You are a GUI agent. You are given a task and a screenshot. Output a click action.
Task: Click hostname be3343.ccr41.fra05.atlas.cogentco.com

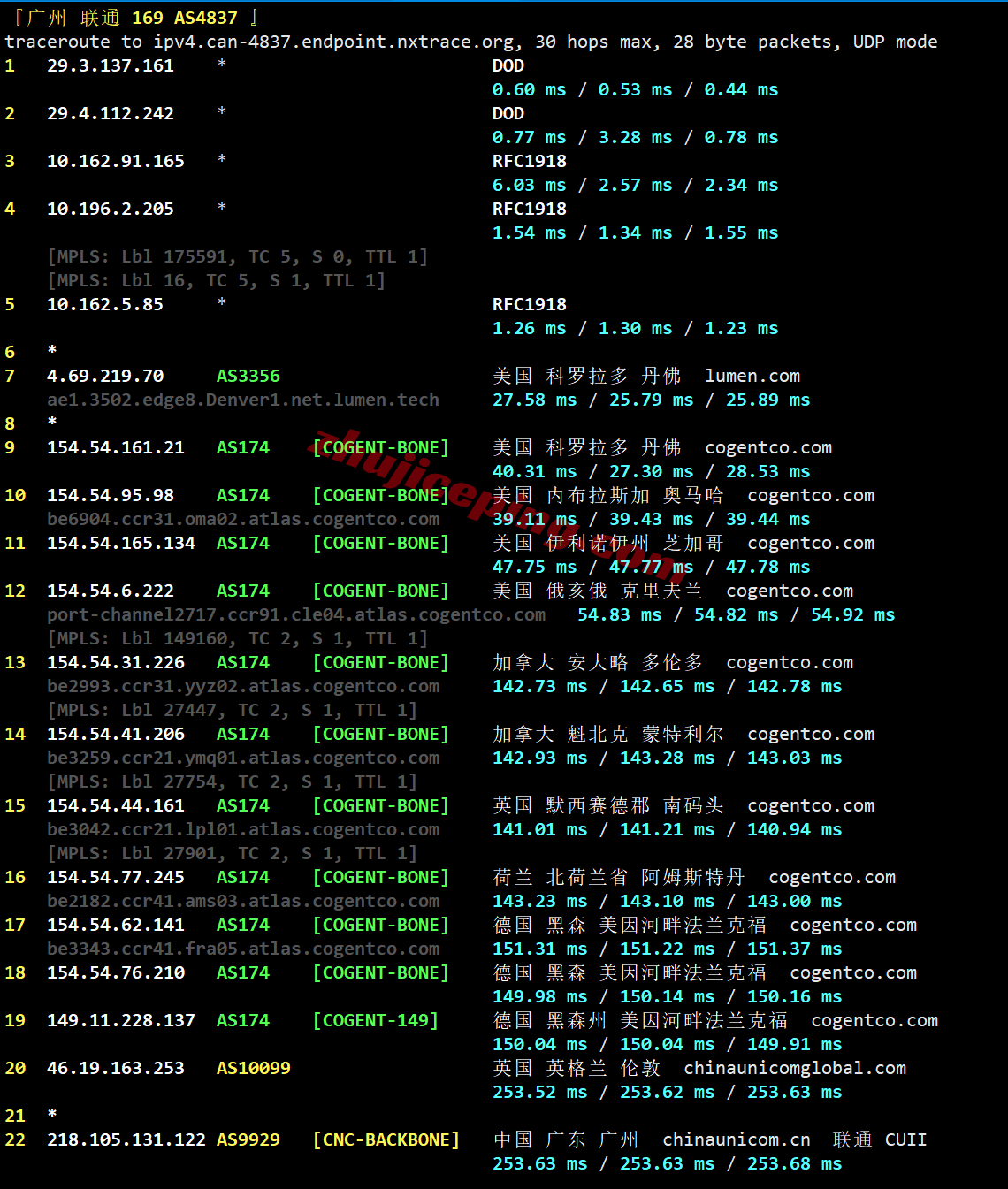point(243,949)
